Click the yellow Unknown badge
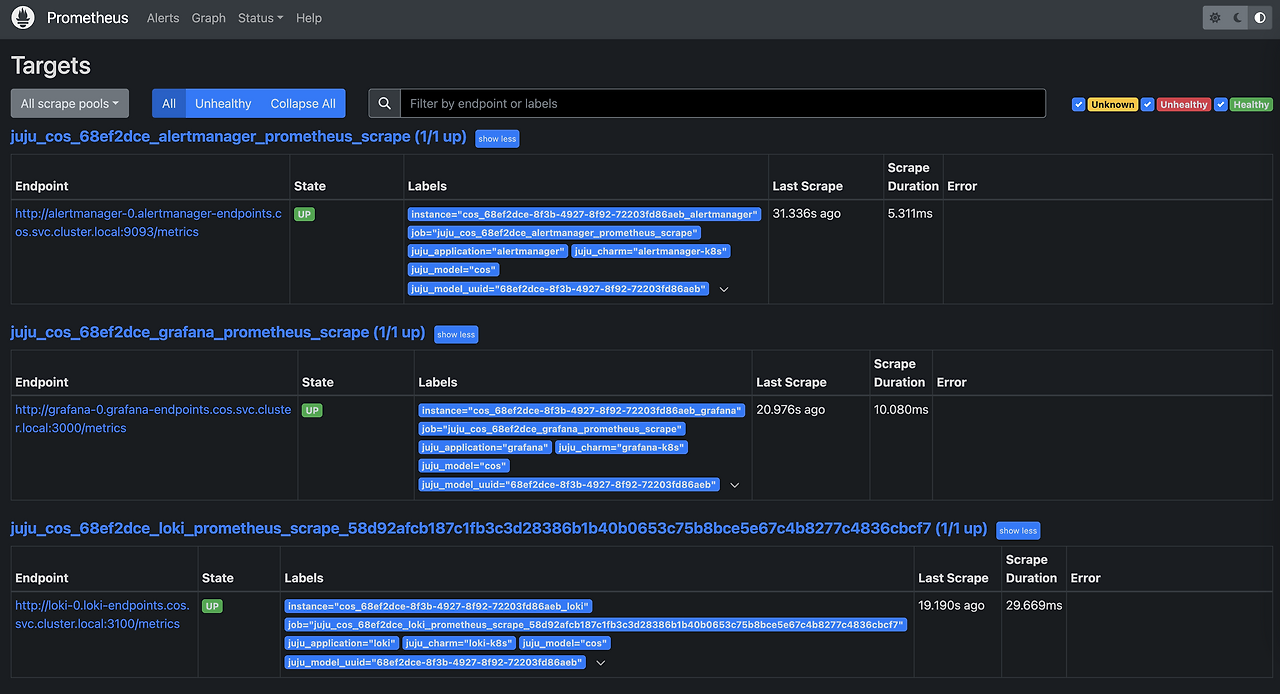 [1113, 104]
